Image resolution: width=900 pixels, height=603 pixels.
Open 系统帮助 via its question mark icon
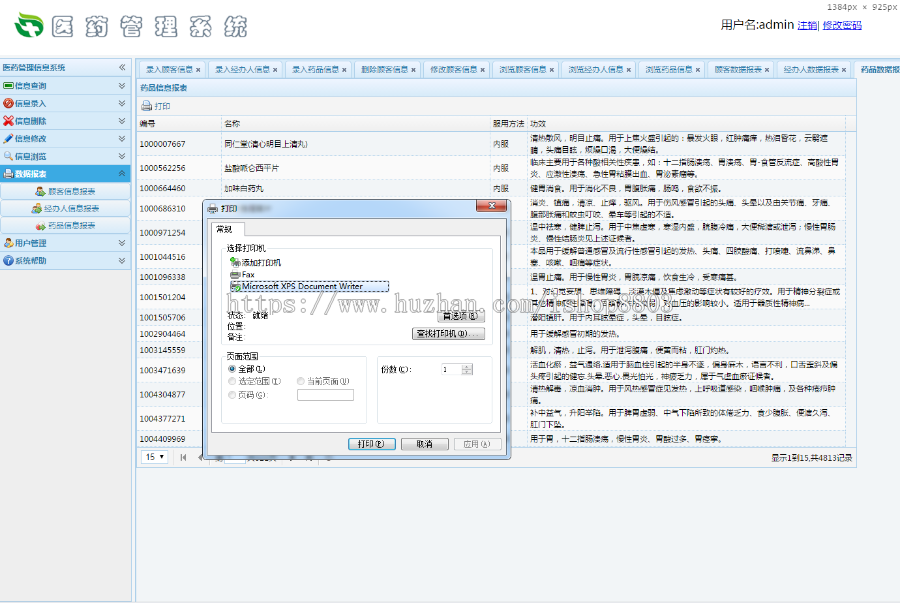click(8, 259)
